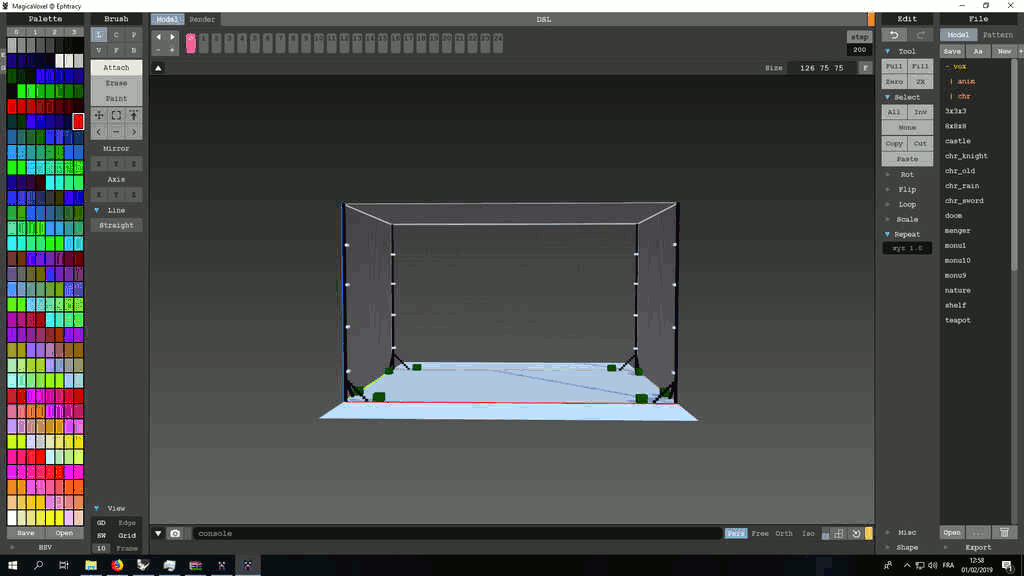
Task: Open Firefox from the Windows taskbar
Action: pyautogui.click(x=117, y=565)
